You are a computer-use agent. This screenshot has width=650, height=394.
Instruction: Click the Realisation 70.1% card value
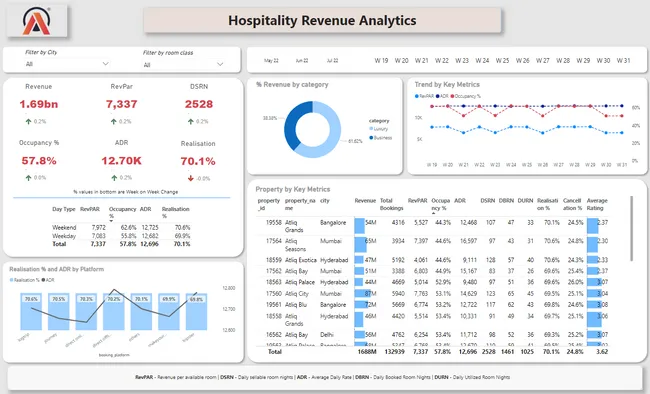click(x=198, y=161)
